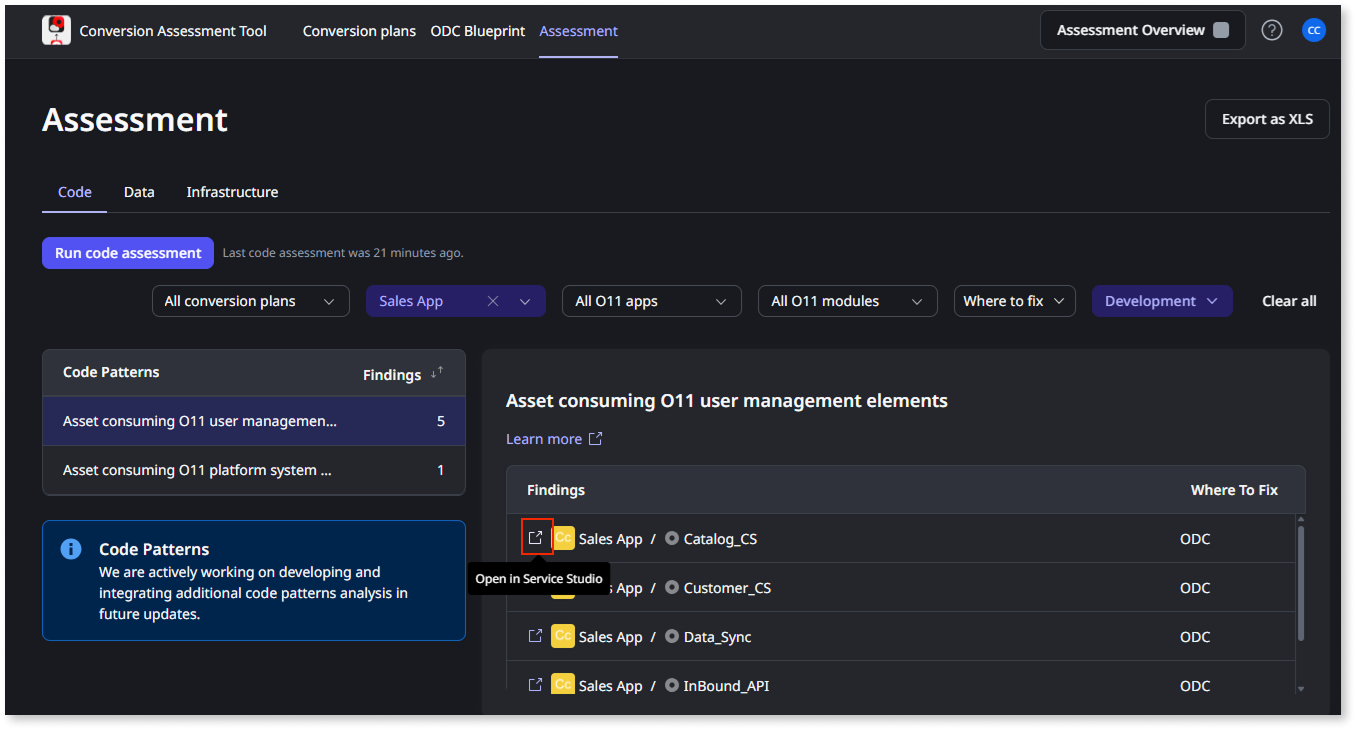This screenshot has height=730, width=1356.
Task: Click the Assessment Overview button
Action: point(1142,30)
